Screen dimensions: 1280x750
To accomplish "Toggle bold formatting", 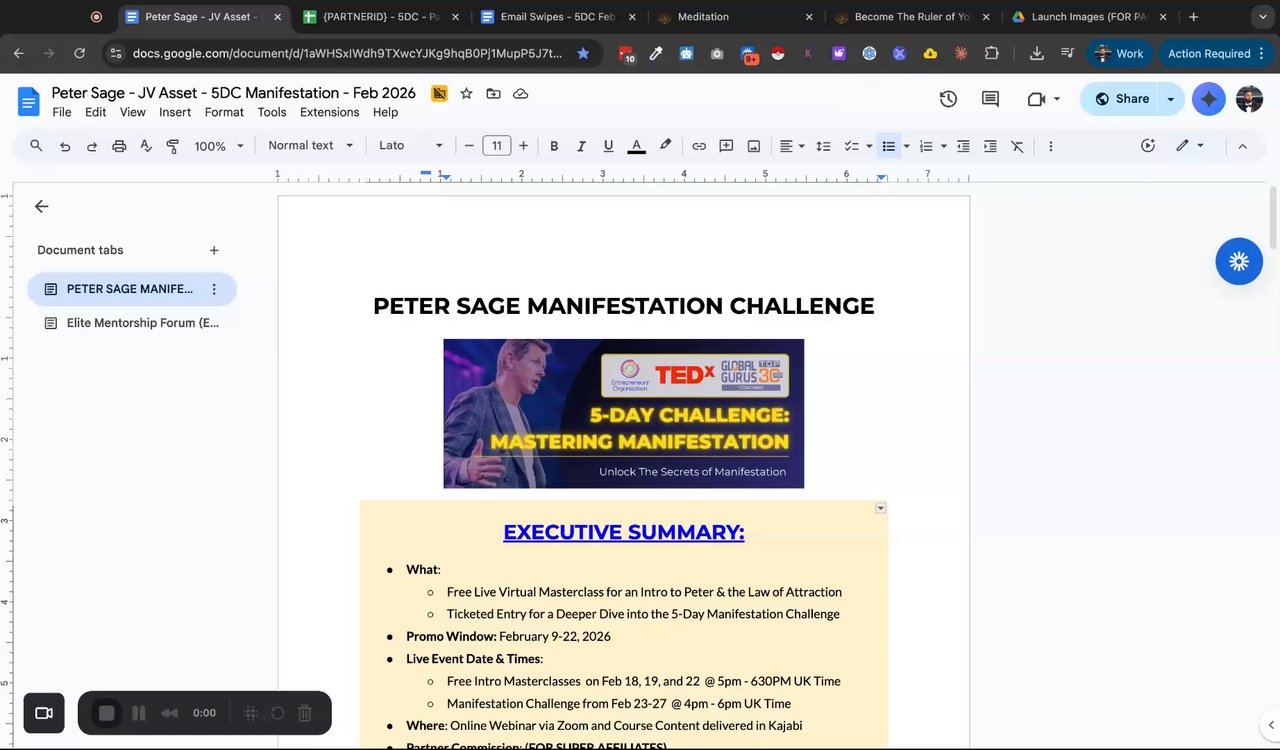I will tap(554, 146).
